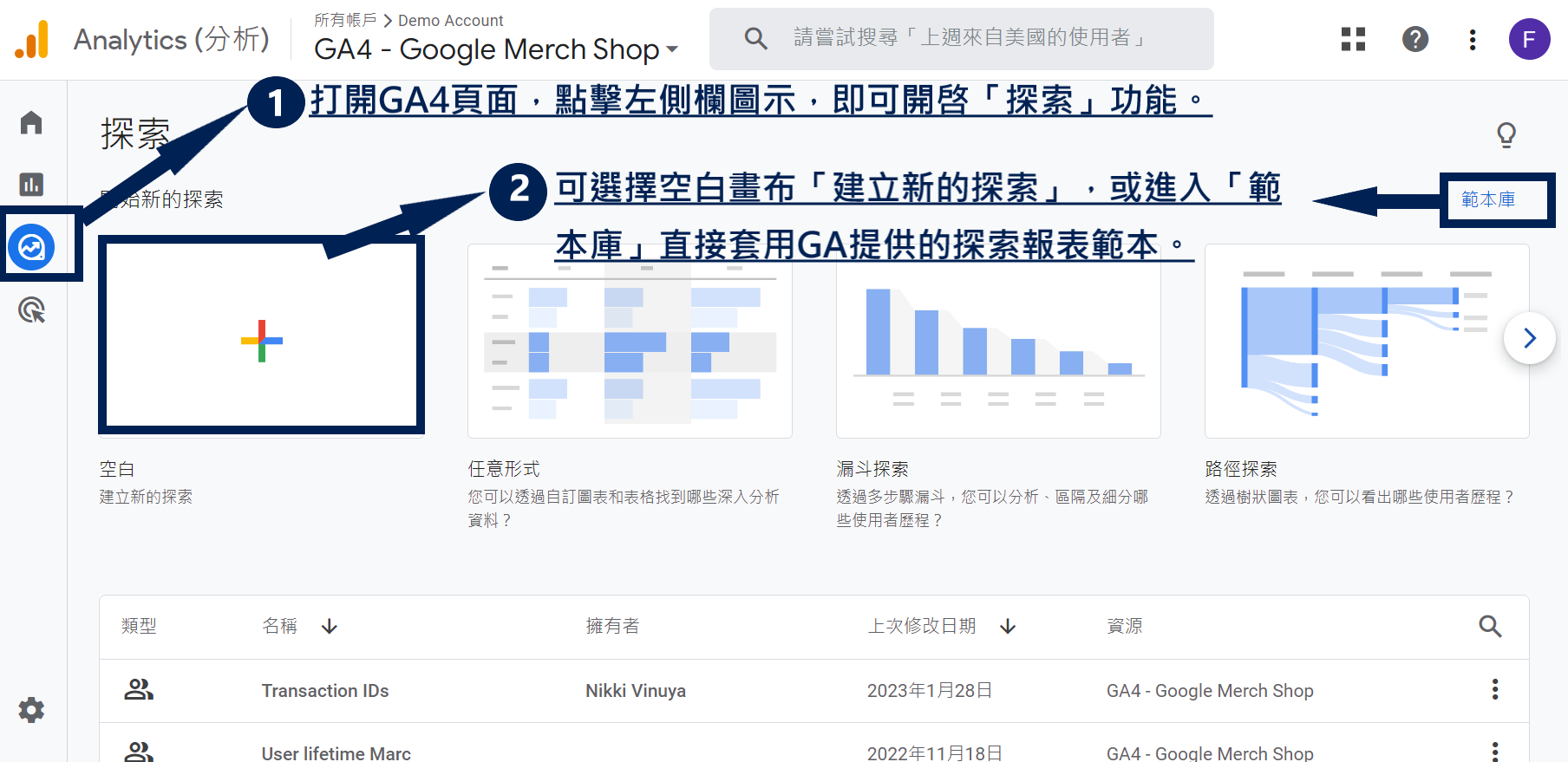Click shared icon of Transaction IDs row
This screenshot has width=1568, height=762.
tap(139, 690)
